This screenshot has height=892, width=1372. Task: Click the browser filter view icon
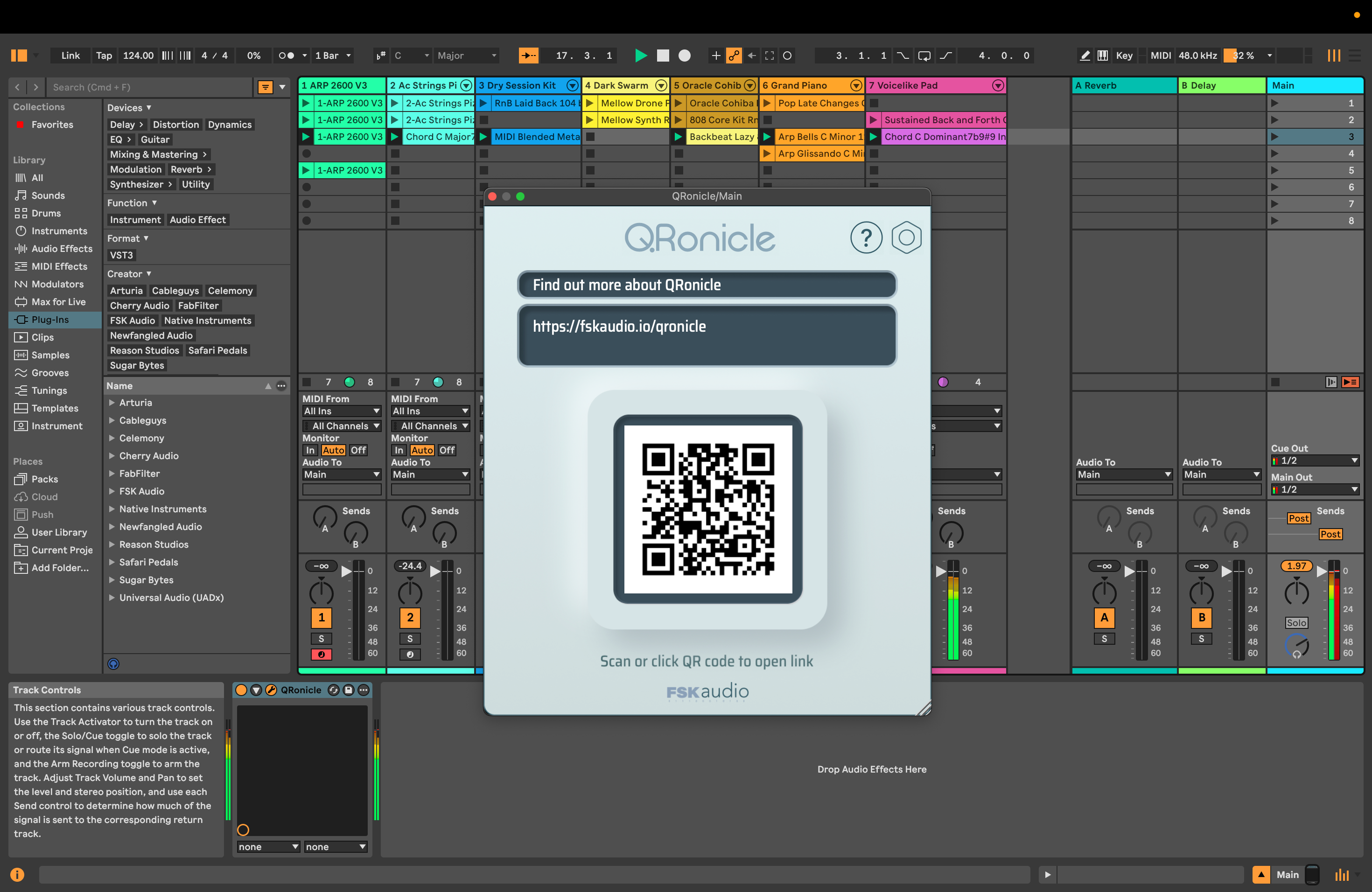click(x=265, y=87)
